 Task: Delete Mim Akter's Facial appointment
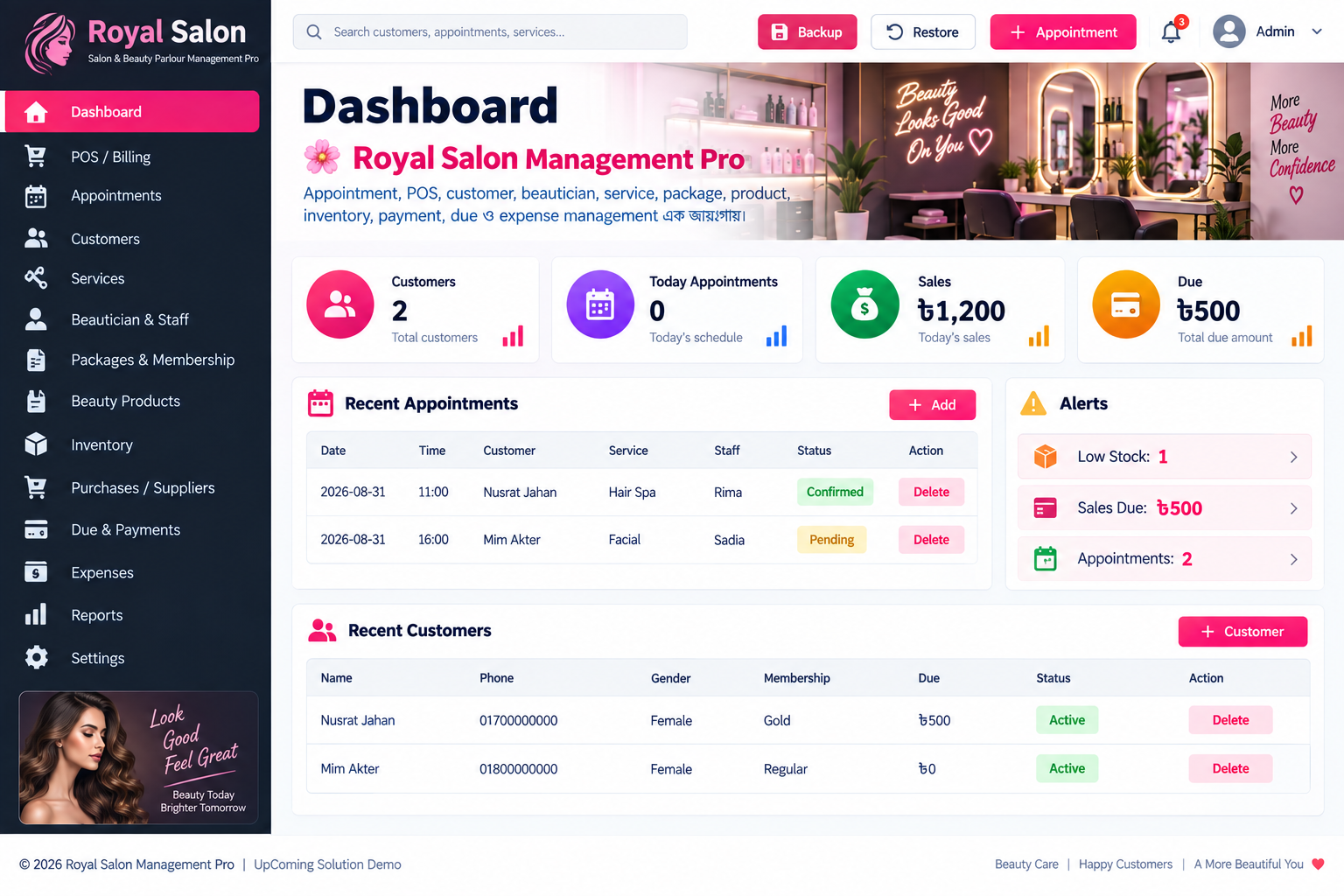point(932,540)
